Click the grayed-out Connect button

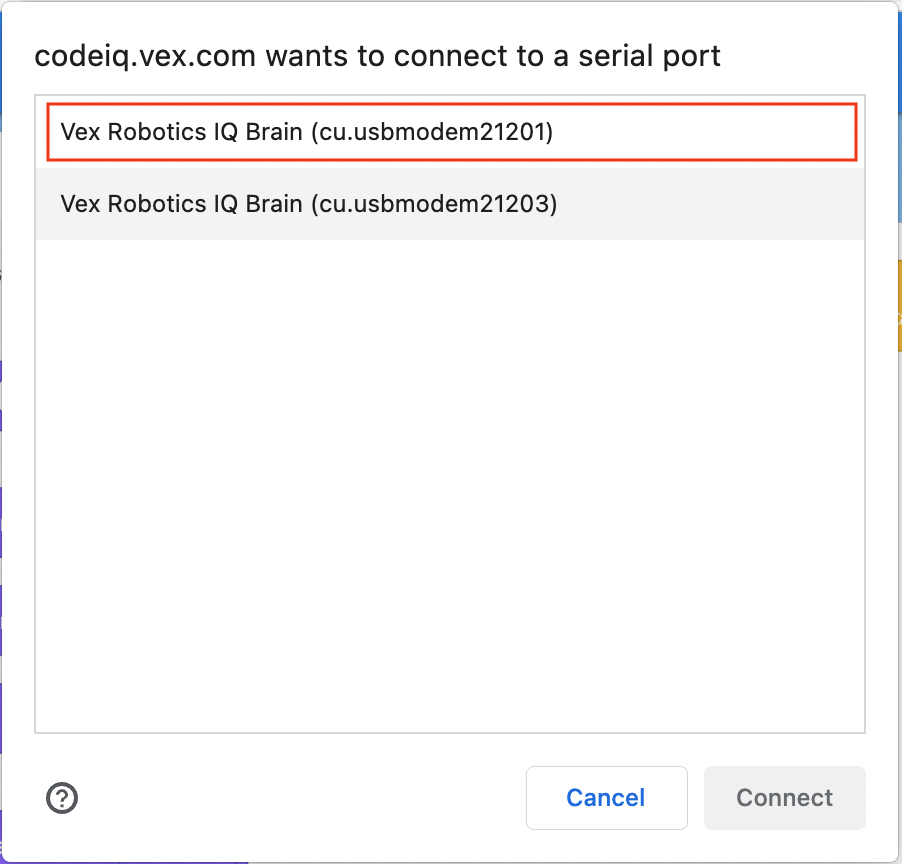[x=784, y=797]
